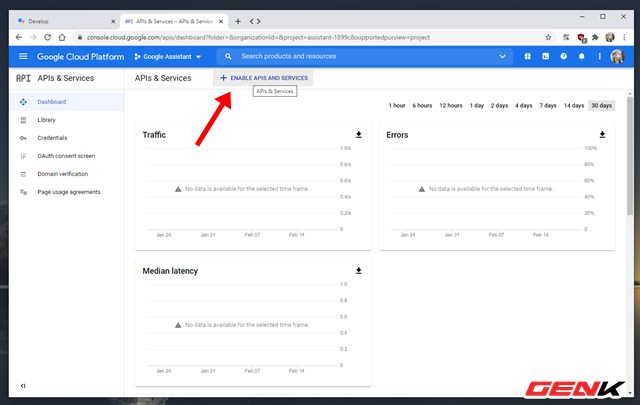Viewport: 640px width, 405px height.
Task: Open the Google Assistant project selector dropdown
Action: coord(168,57)
